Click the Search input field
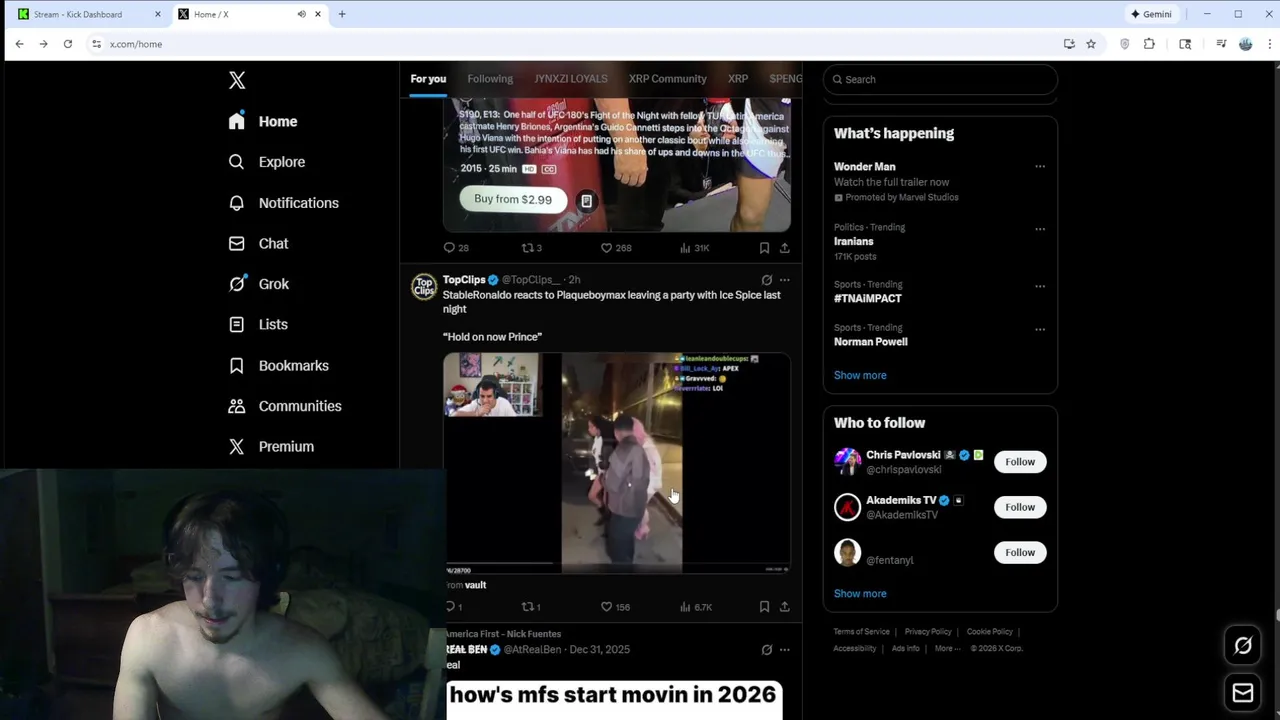 [940, 79]
